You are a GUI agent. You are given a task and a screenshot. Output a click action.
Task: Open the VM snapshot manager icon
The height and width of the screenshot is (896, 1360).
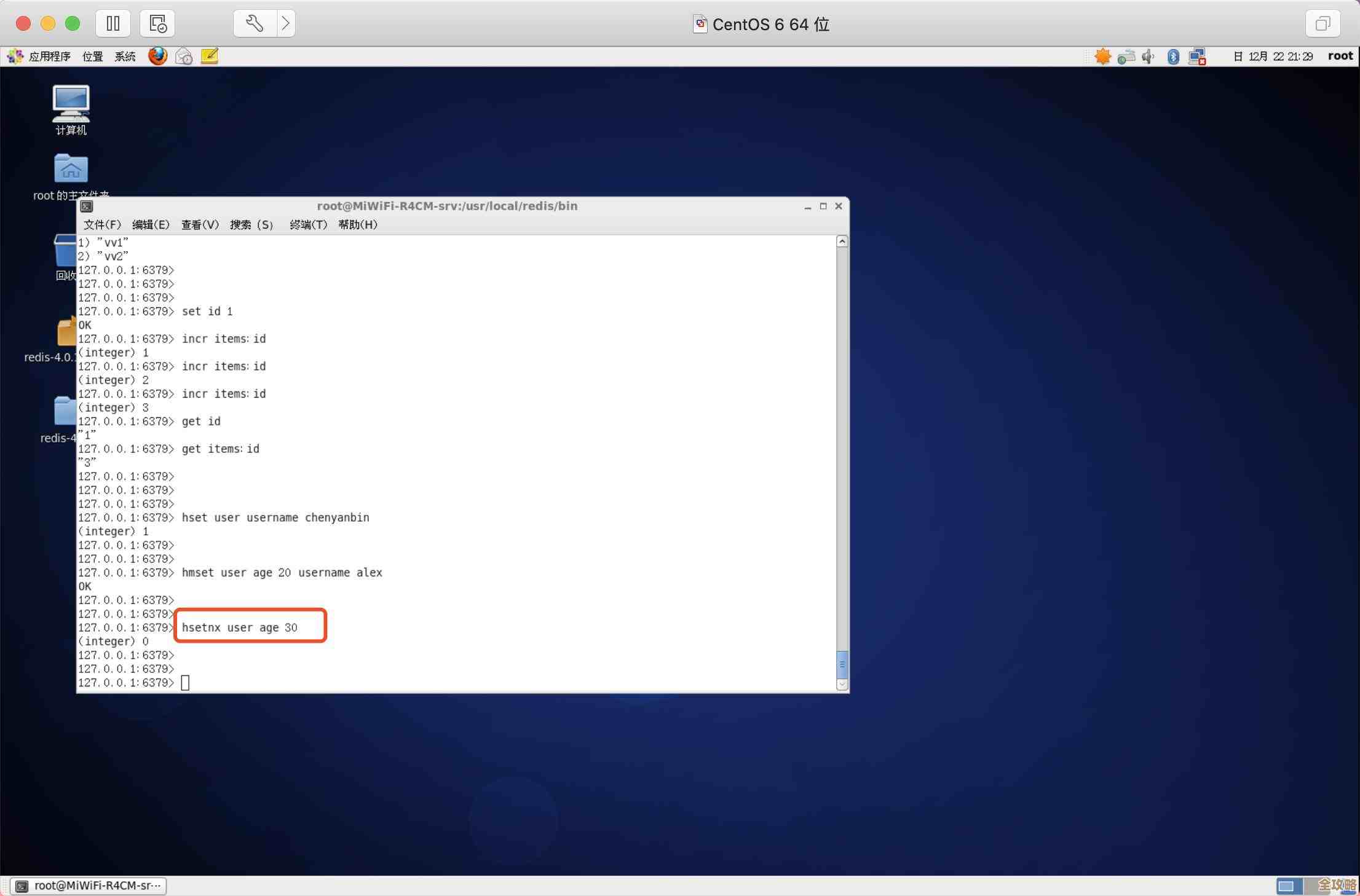point(157,23)
